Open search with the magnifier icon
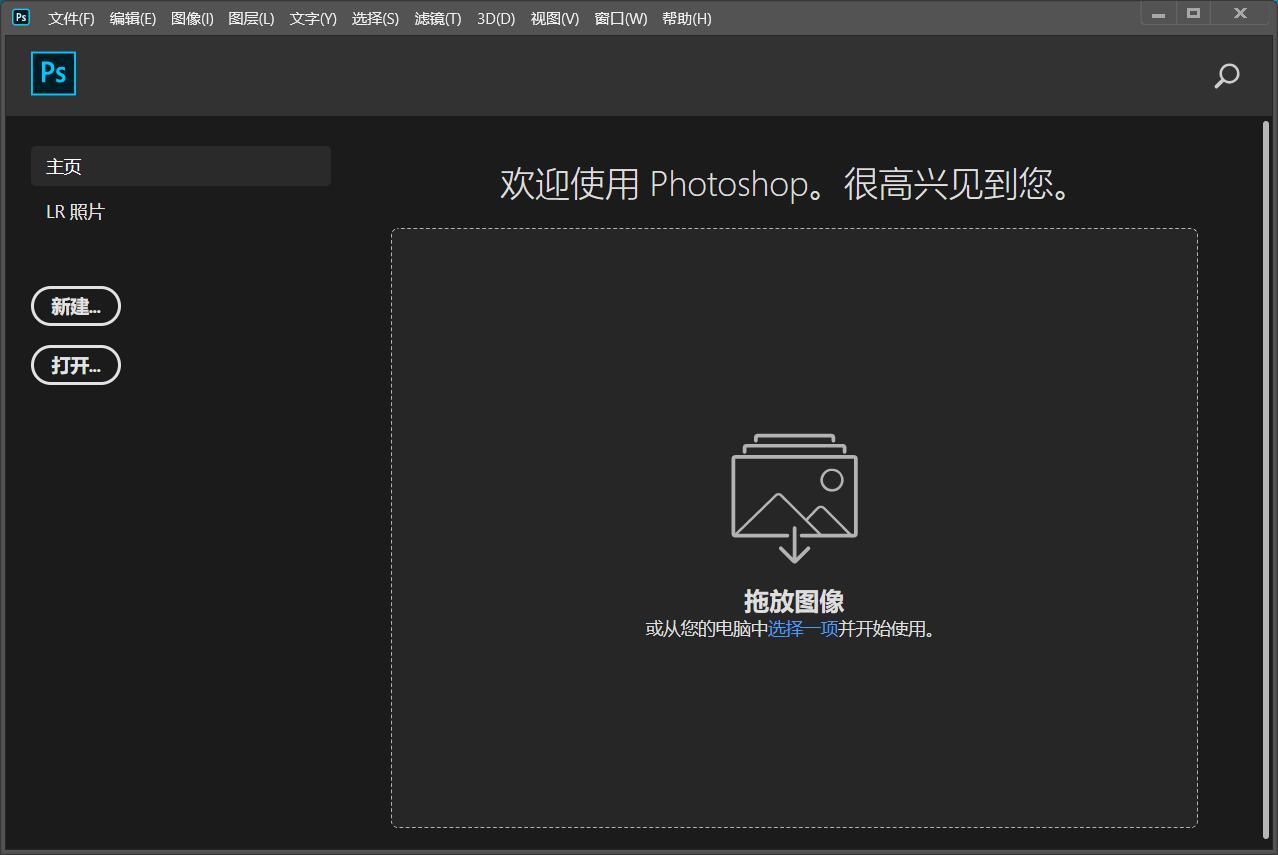 pyautogui.click(x=1226, y=76)
